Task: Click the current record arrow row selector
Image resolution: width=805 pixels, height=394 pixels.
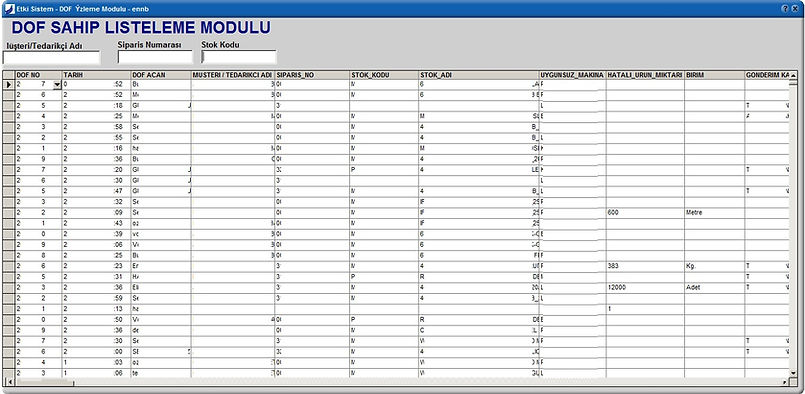Action: click(x=9, y=85)
